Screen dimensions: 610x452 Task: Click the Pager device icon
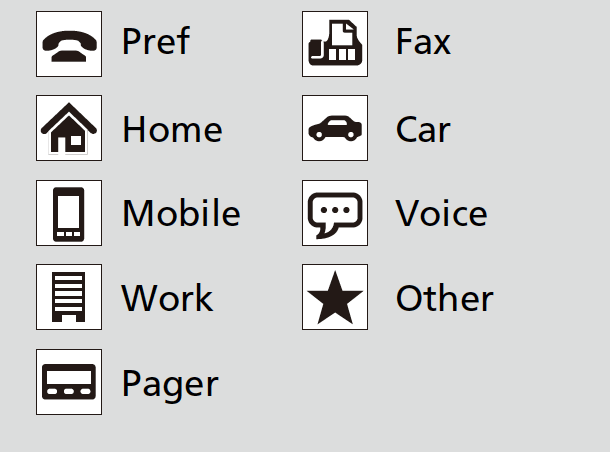click(69, 382)
